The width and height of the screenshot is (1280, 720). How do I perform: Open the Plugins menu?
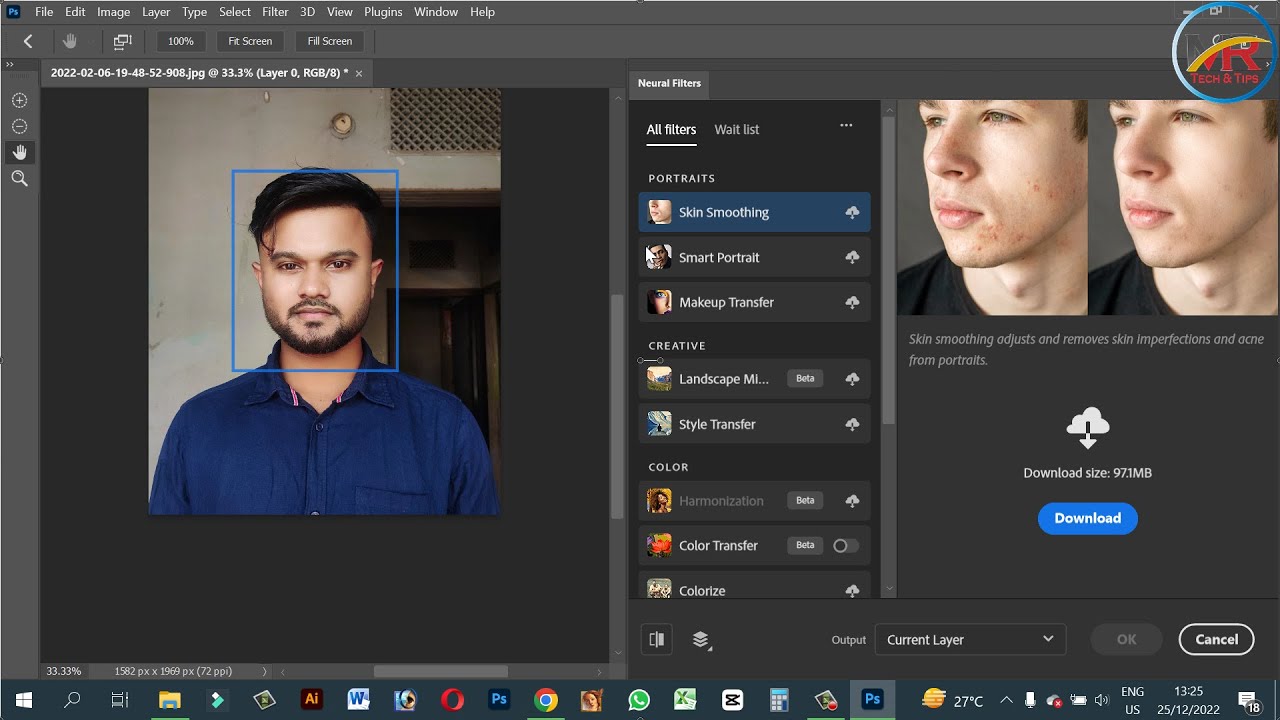(x=383, y=12)
